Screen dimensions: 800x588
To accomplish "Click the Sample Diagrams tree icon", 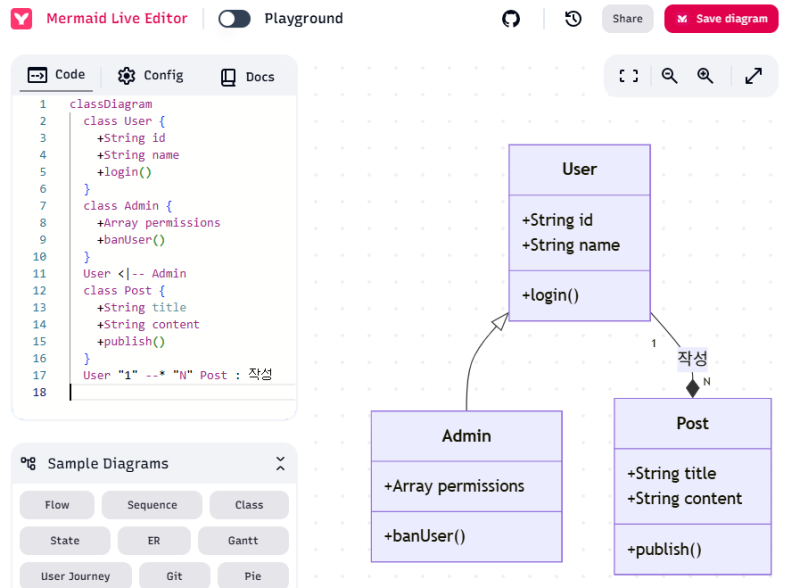I will coord(28,463).
